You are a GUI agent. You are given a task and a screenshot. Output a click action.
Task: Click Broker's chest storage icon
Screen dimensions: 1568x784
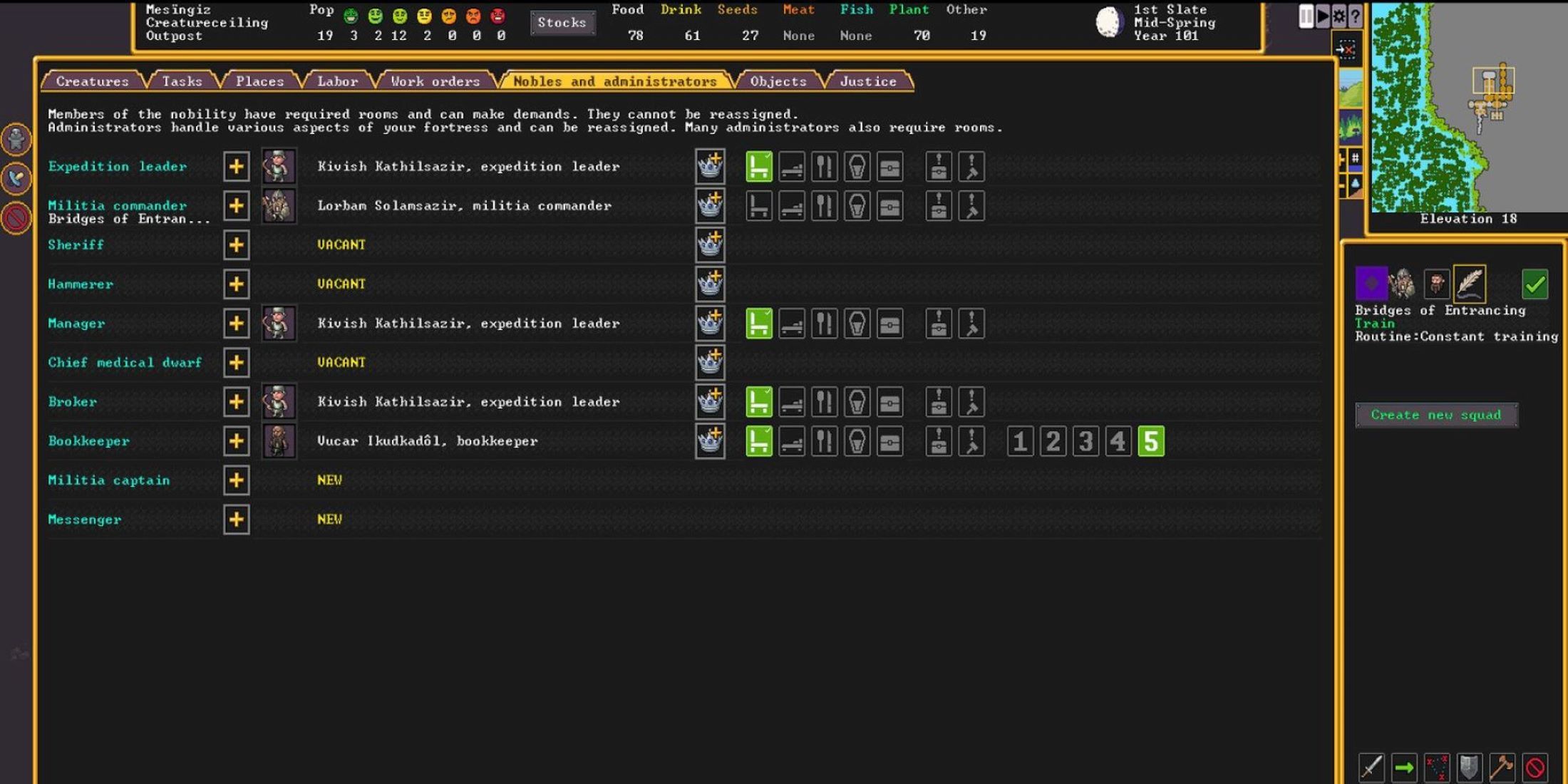[x=889, y=402]
